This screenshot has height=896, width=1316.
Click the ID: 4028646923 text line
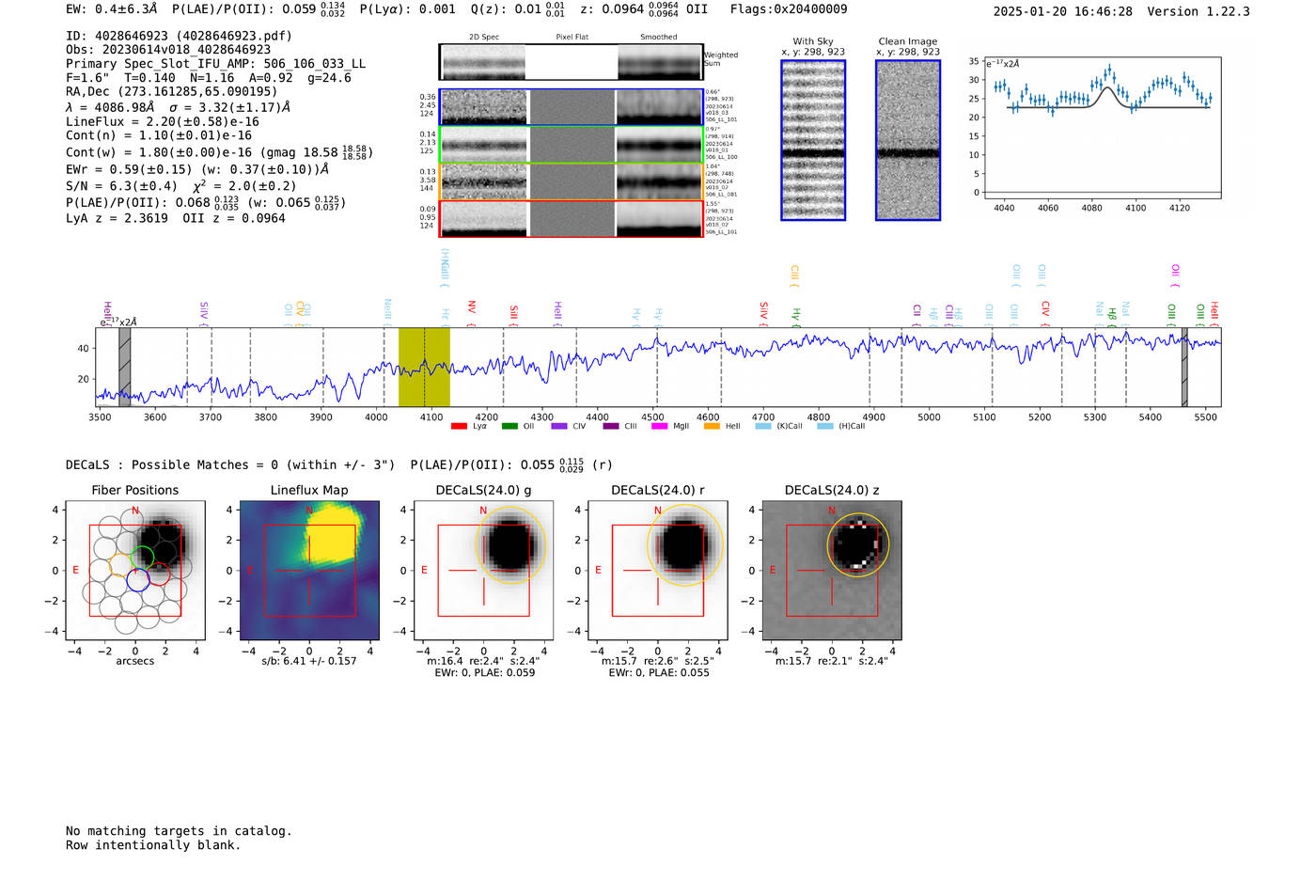(179, 36)
